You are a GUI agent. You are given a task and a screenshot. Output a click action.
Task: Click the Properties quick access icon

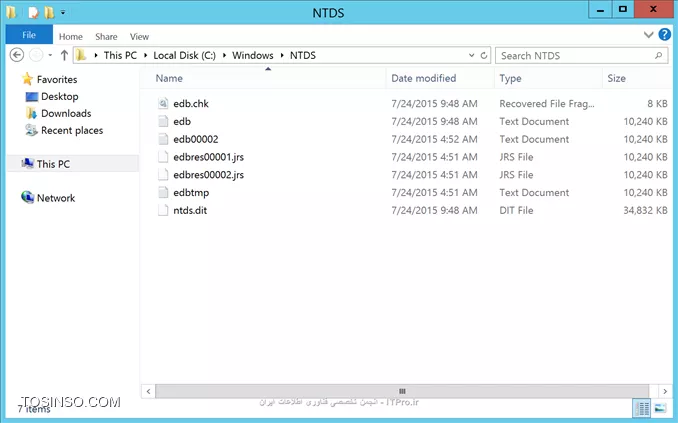click(x=33, y=13)
